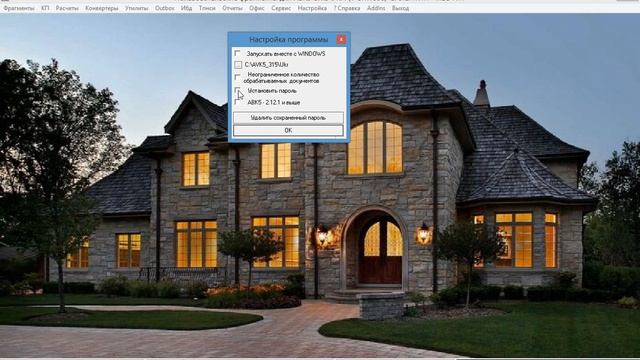Open the Офис menu

coord(257,8)
